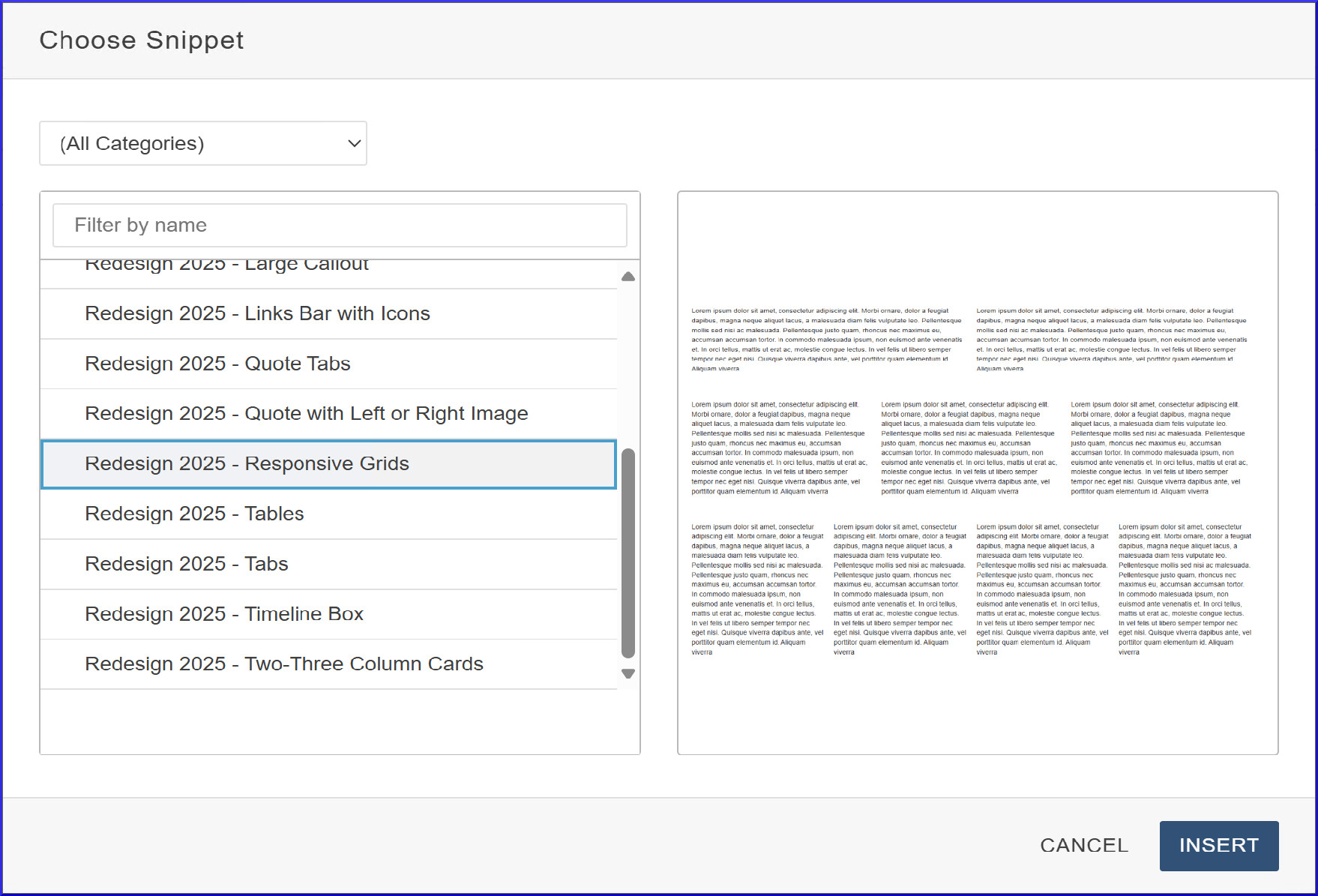Pick Quote with Left or Right Image

[x=328, y=414]
